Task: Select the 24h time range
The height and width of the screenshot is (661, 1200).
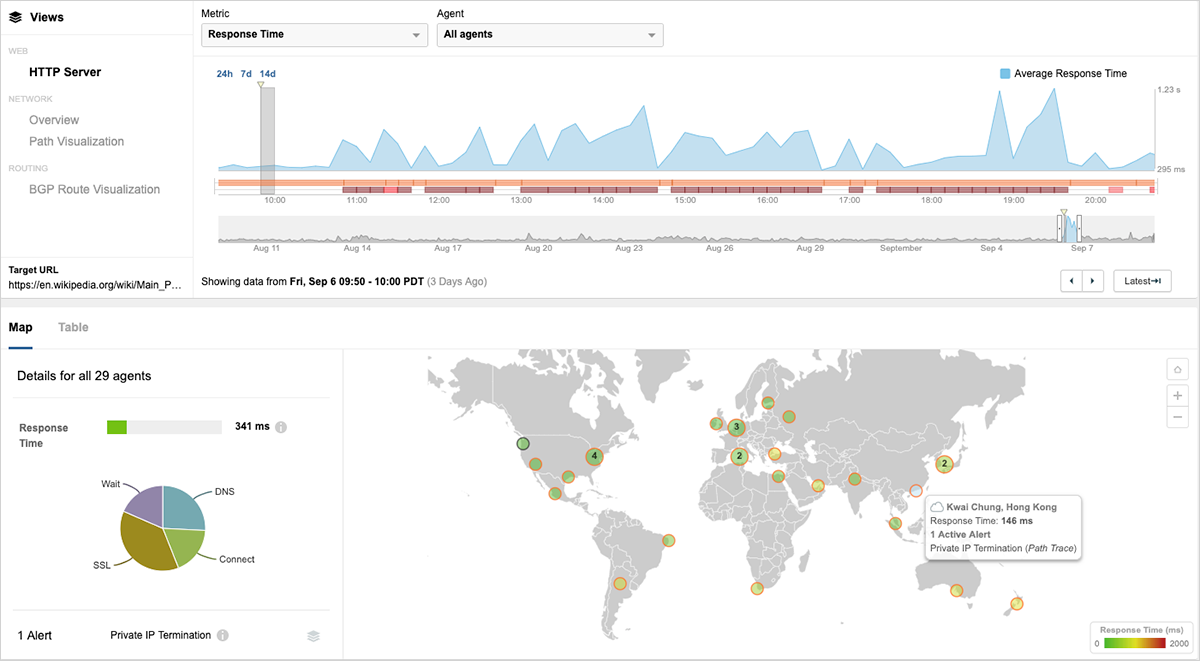Action: (x=224, y=74)
